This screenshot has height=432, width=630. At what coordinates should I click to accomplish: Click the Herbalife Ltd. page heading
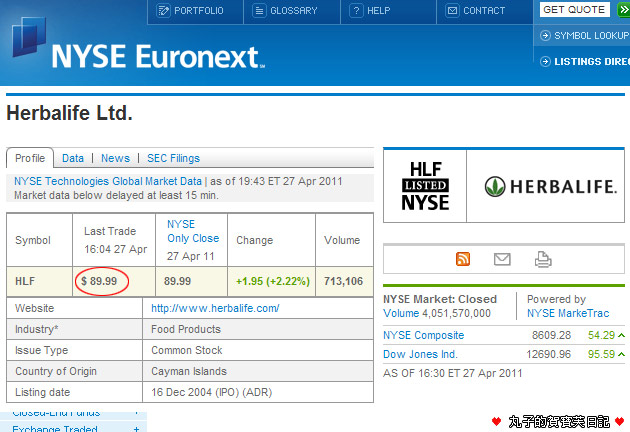click(70, 113)
